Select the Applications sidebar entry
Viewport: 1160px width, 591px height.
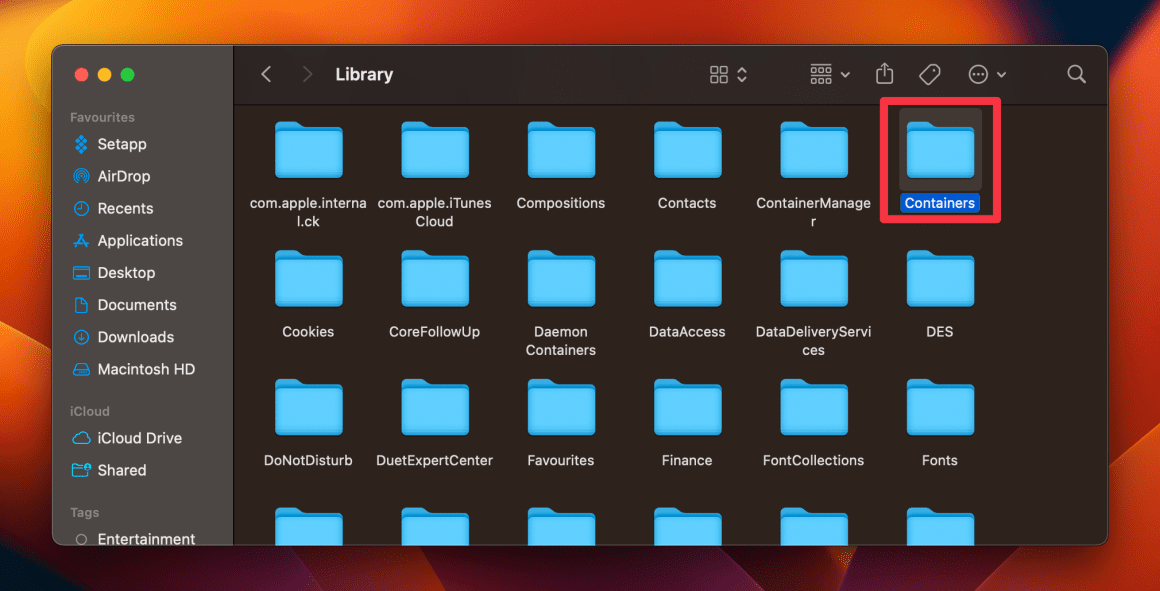[x=140, y=240]
